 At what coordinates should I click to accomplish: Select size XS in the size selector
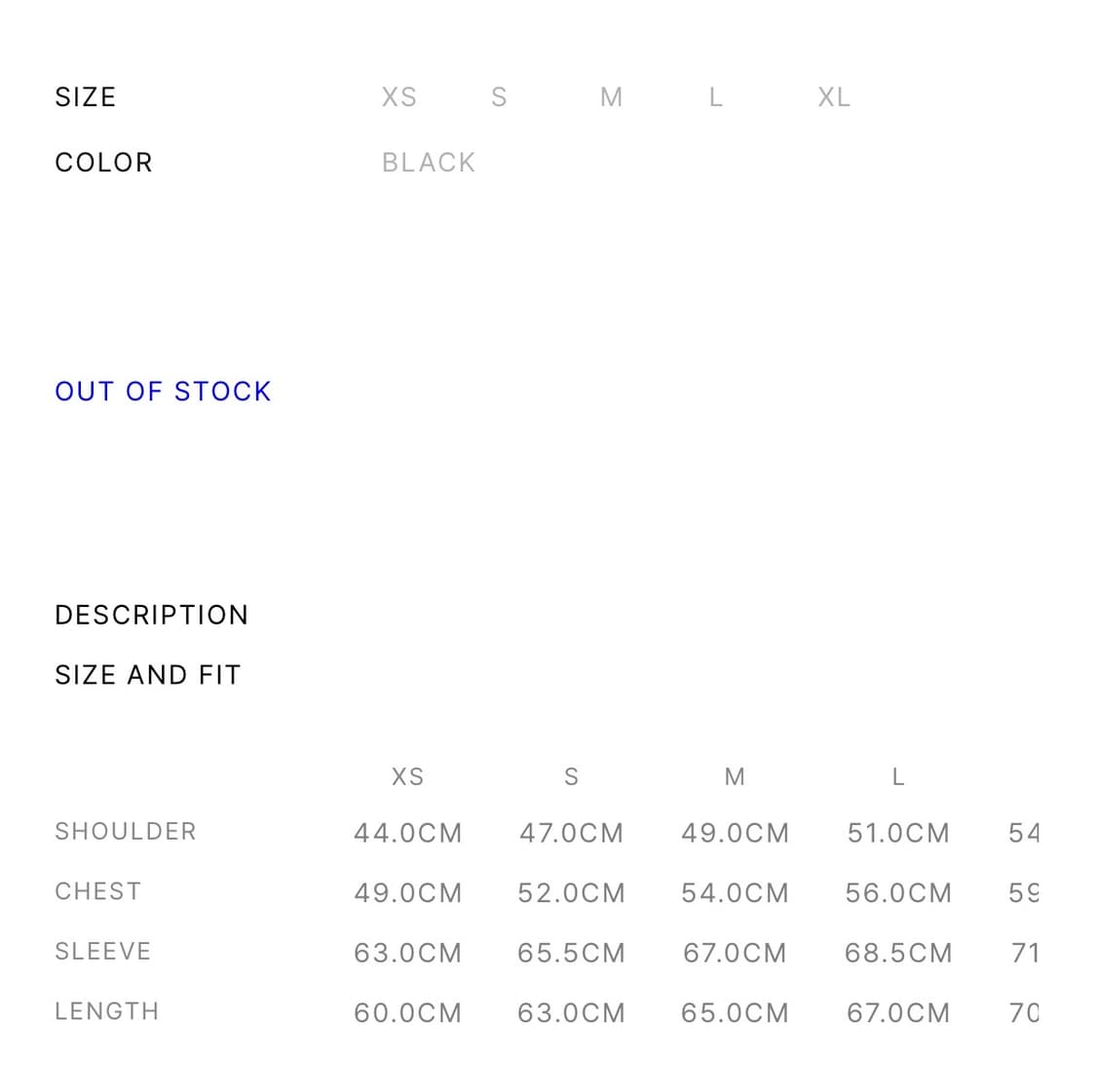pyautogui.click(x=398, y=97)
